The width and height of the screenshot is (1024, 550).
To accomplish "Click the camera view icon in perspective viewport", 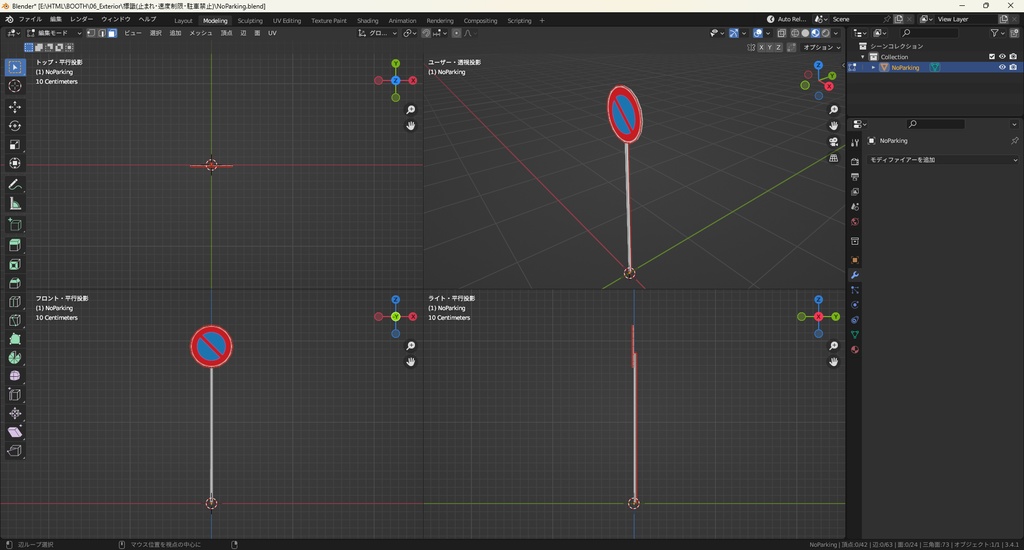I will pyautogui.click(x=833, y=142).
